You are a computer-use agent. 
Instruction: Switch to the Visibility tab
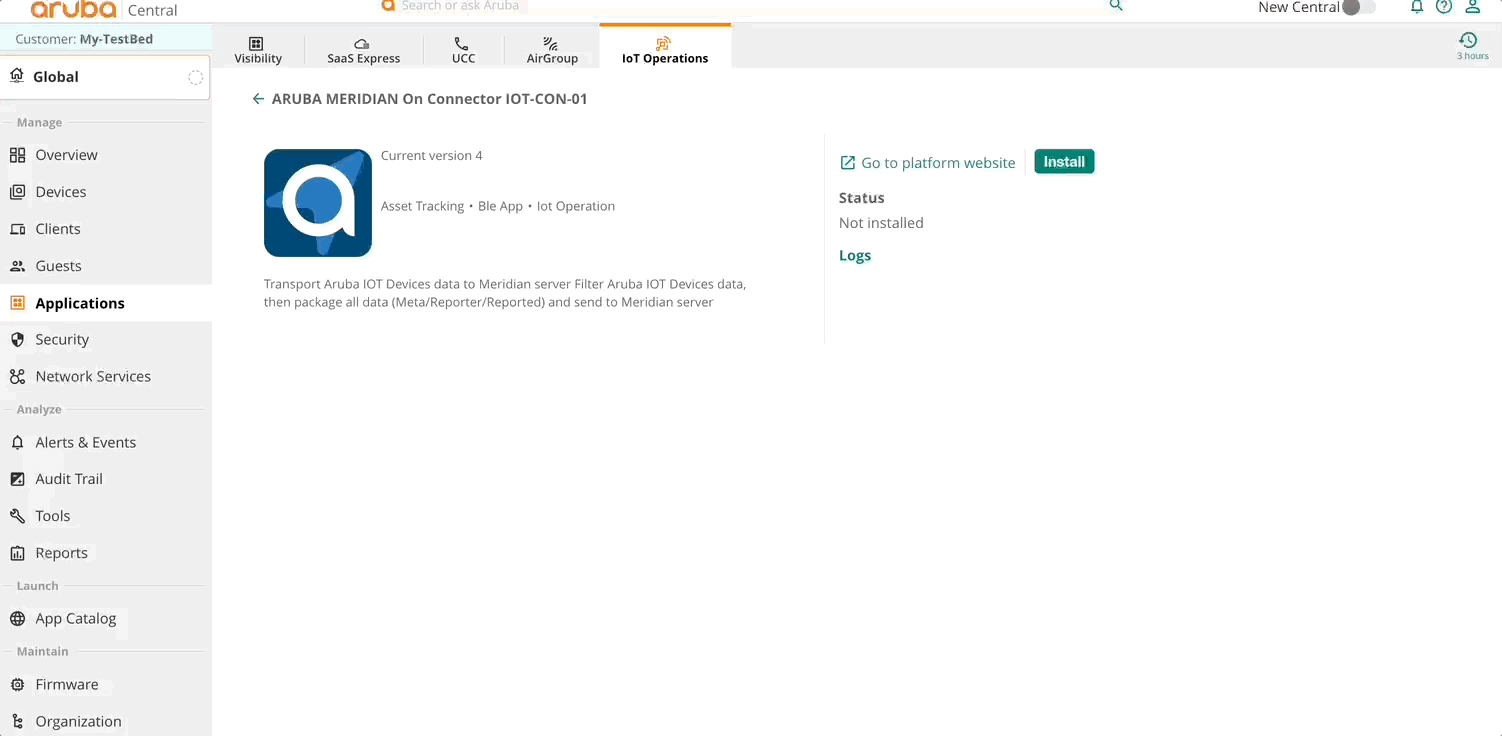tap(258, 50)
